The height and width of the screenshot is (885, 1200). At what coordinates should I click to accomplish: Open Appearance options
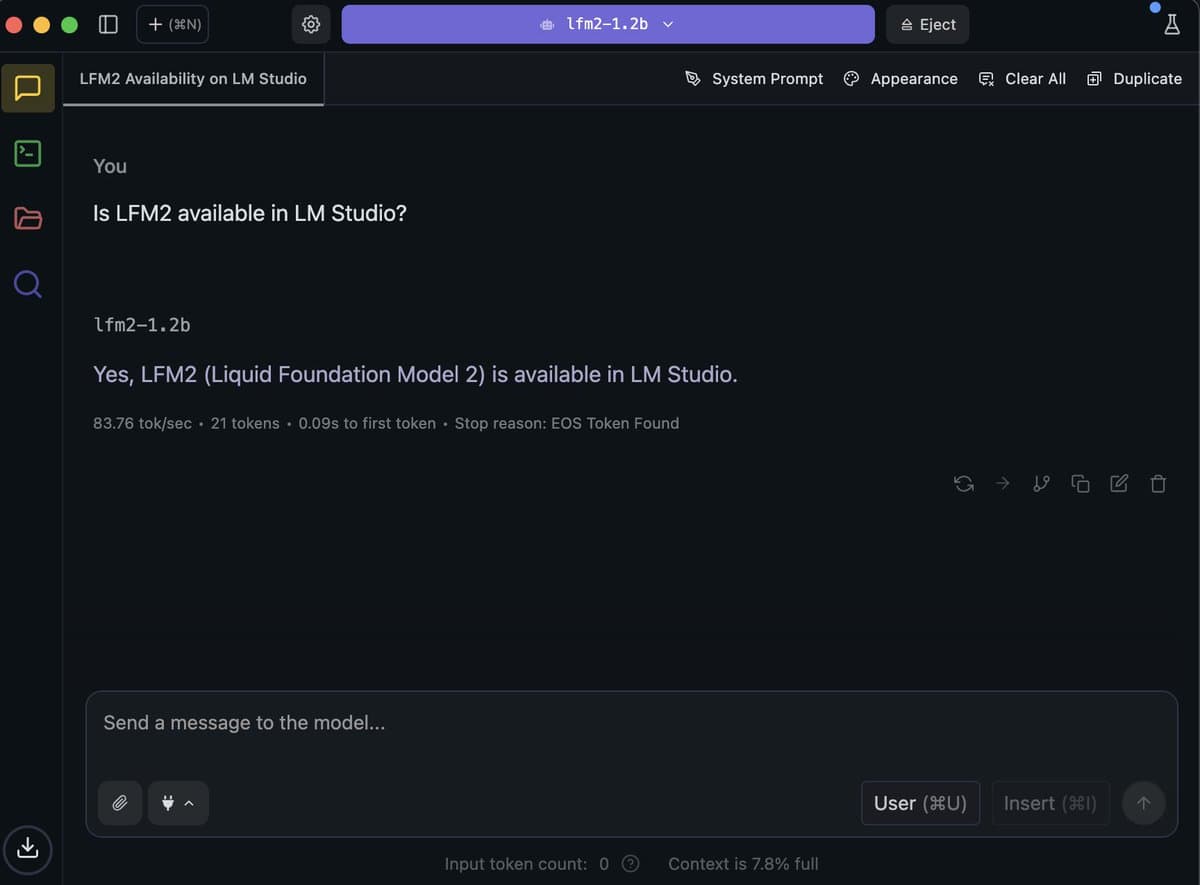click(x=900, y=79)
